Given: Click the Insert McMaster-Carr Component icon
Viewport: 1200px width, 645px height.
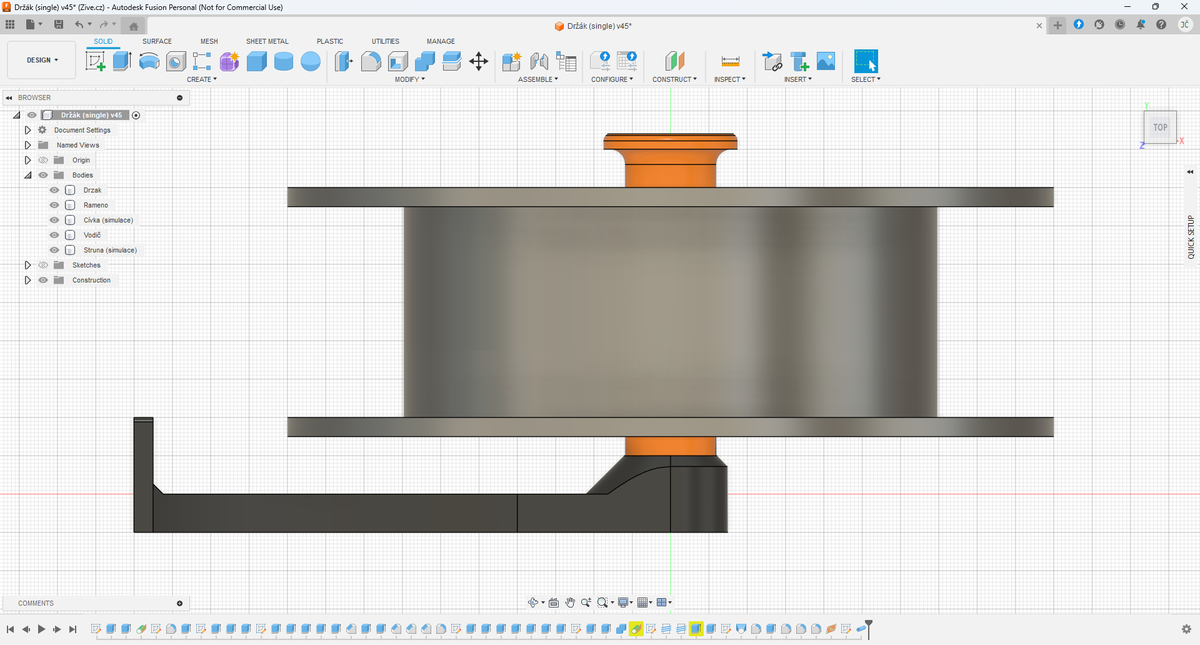Looking at the screenshot, I should (x=799, y=61).
